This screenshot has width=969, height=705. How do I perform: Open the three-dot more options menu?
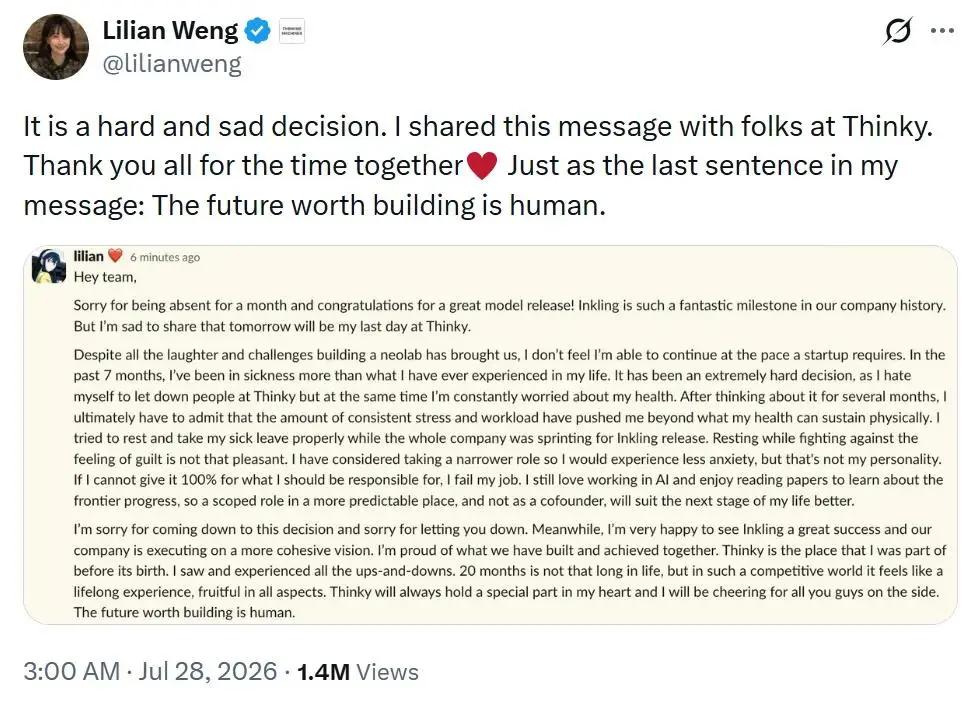(x=942, y=30)
